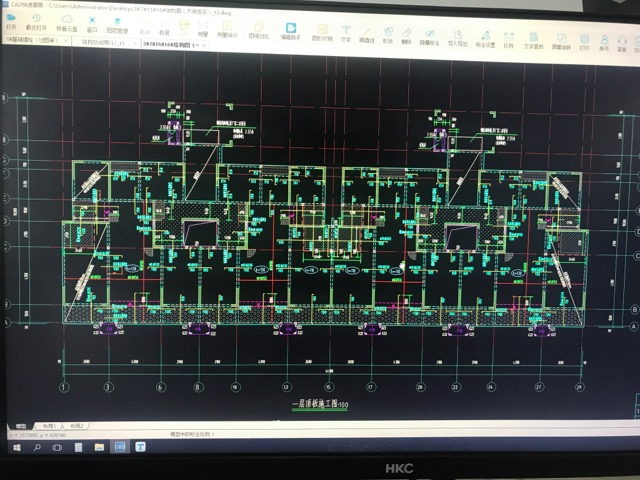The height and width of the screenshot is (480, 640).
Task: Switch to the 布局1 layout tab
Action: click(x=49, y=426)
